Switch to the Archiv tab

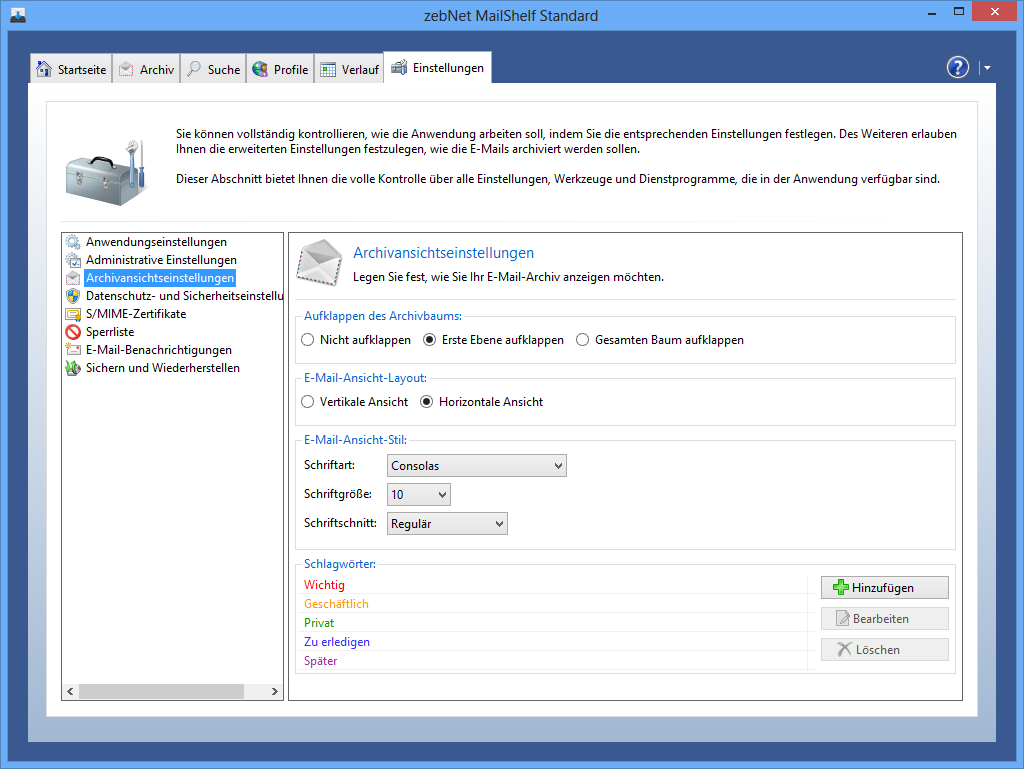pos(146,69)
